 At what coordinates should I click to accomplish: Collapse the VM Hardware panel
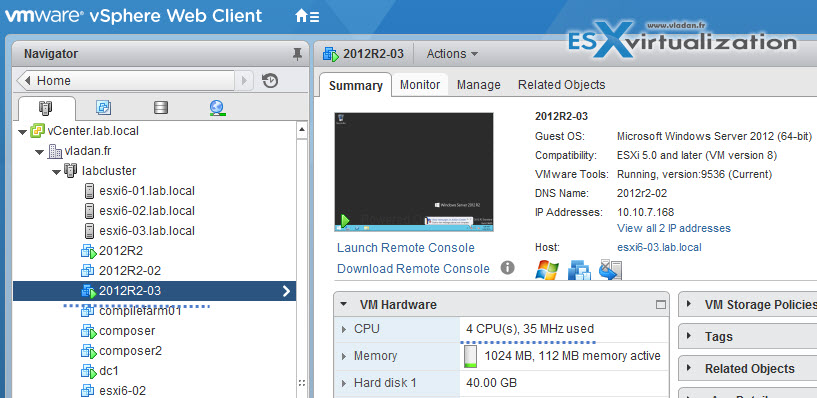[343, 305]
